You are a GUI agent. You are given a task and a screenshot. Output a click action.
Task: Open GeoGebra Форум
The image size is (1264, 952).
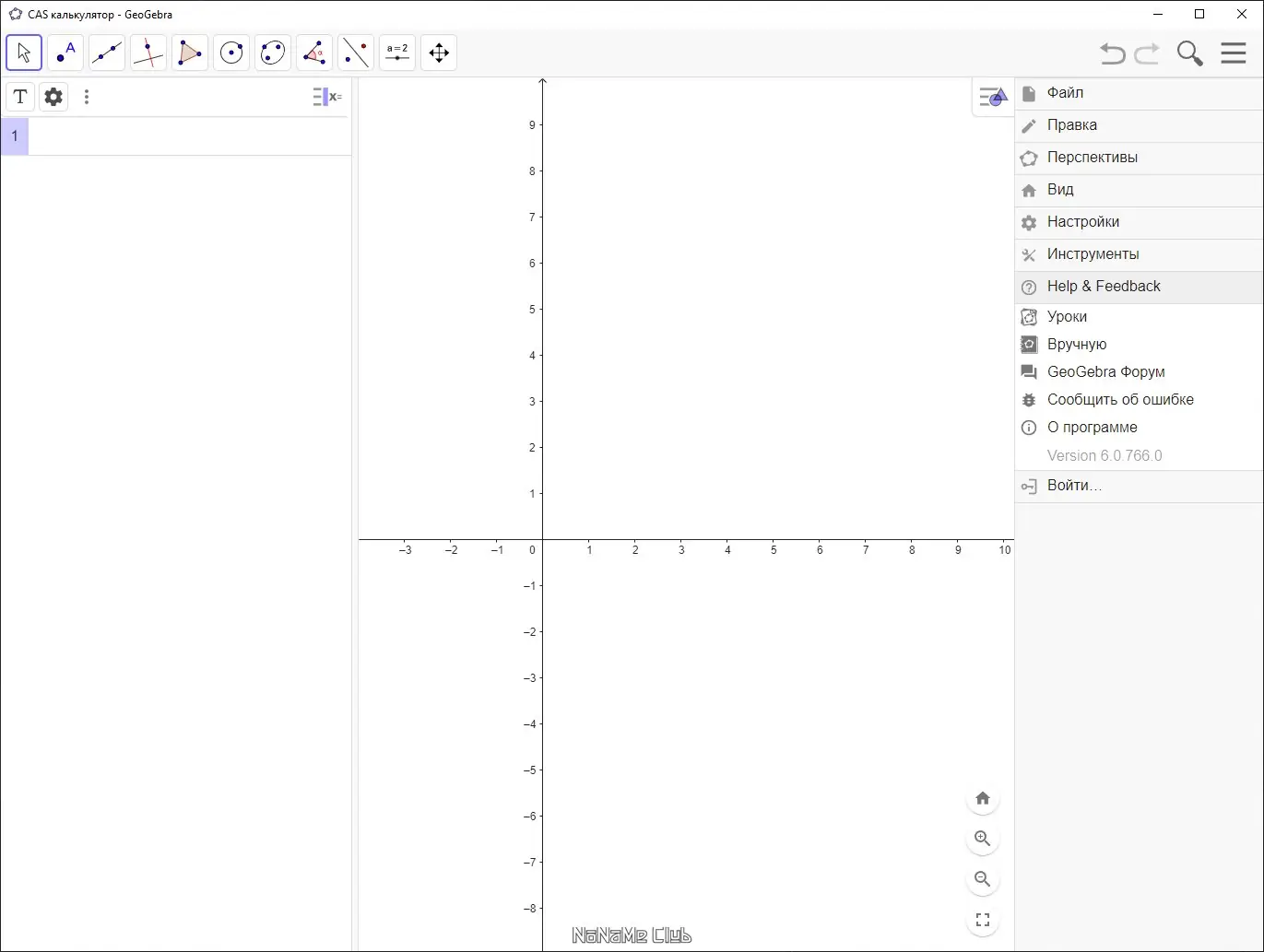pos(1140,372)
